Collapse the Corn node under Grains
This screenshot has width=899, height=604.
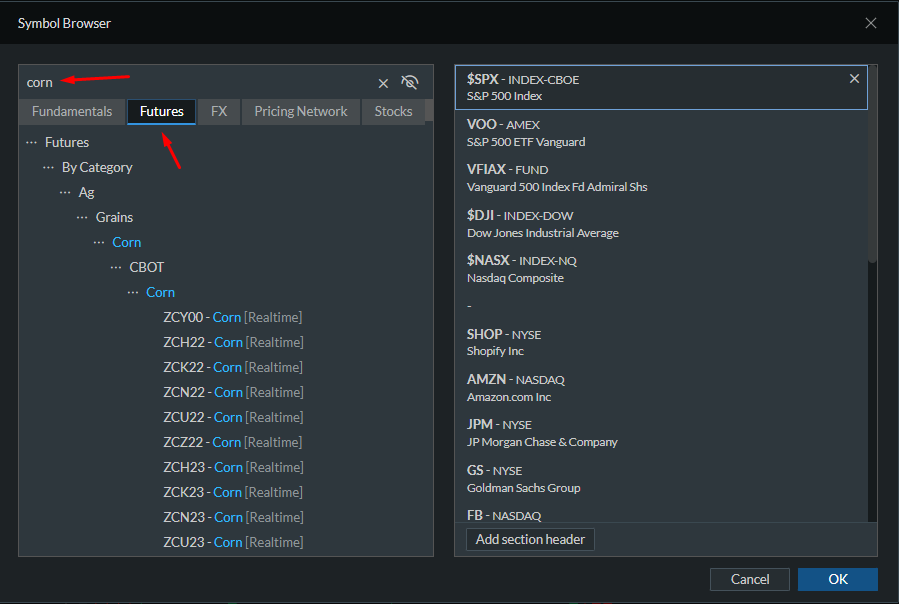[99, 243]
